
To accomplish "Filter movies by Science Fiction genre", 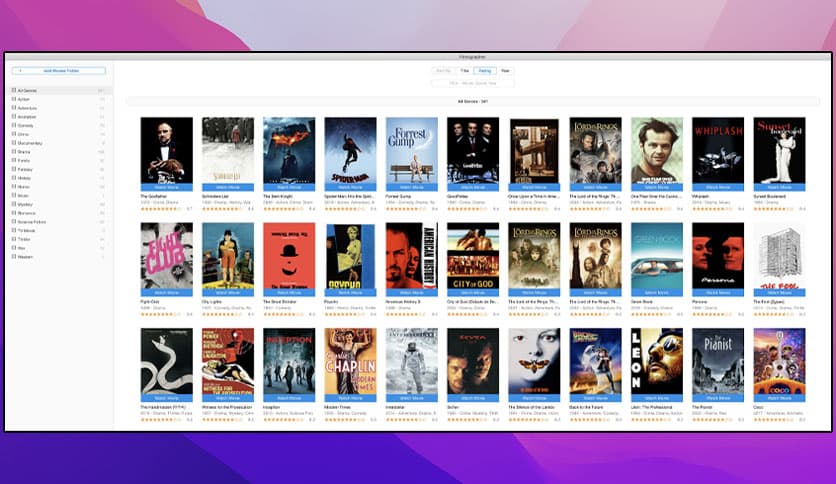I will coord(58,221).
